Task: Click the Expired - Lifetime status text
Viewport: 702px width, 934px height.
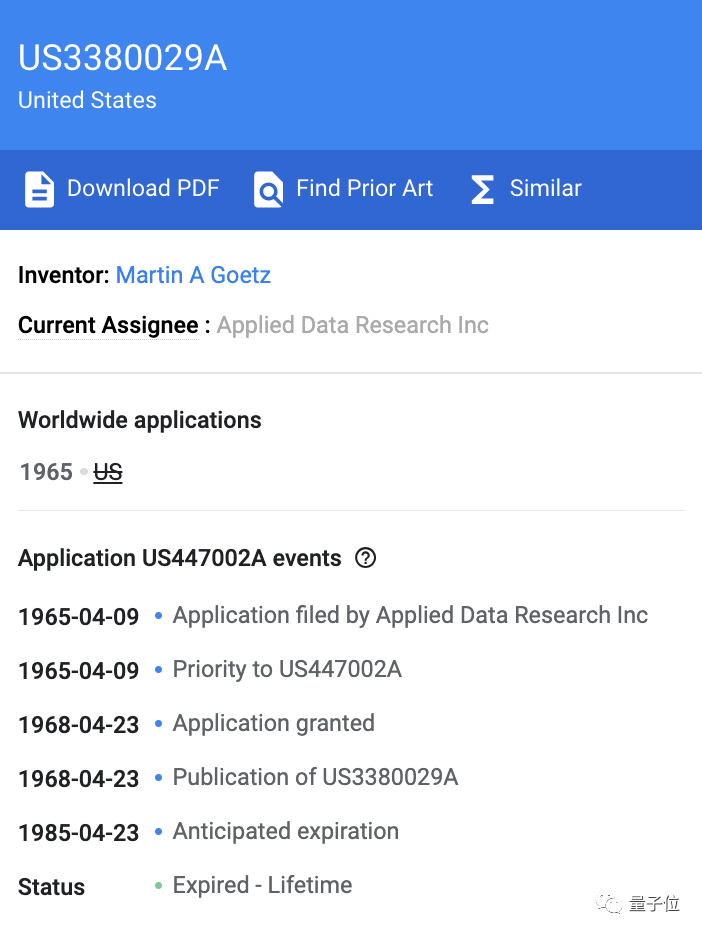Action: pyautogui.click(x=262, y=885)
